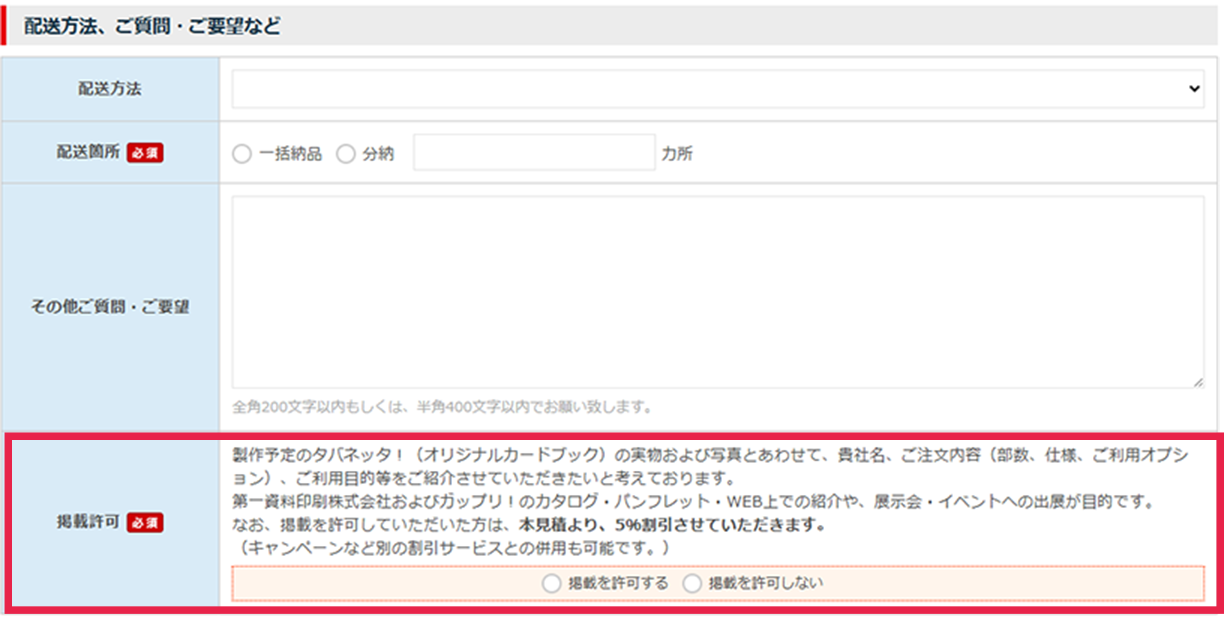
Task: Click the 全角200文字以内 hint text
Action: [441, 407]
